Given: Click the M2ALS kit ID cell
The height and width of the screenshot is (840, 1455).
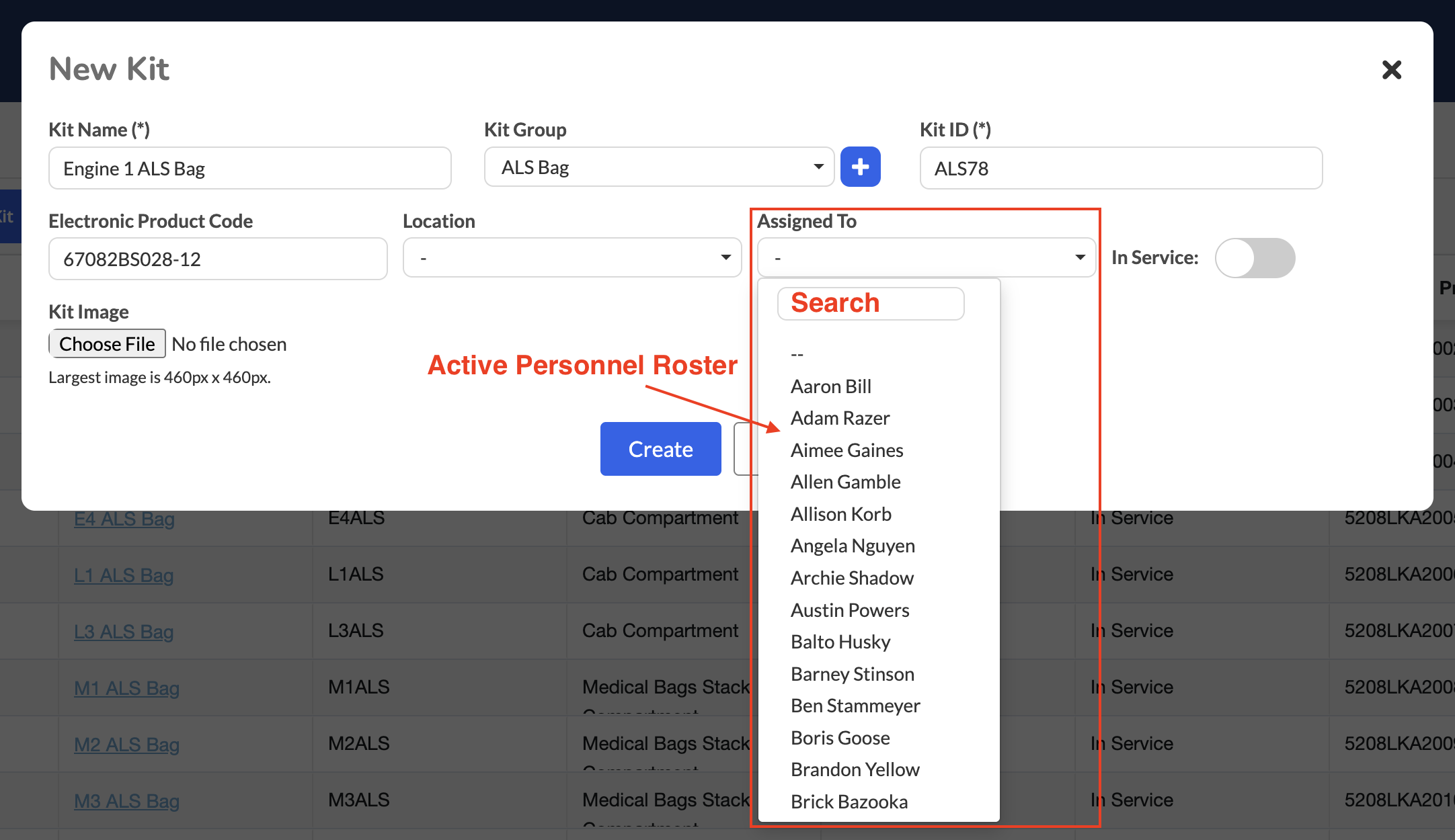Looking at the screenshot, I should (x=440, y=744).
